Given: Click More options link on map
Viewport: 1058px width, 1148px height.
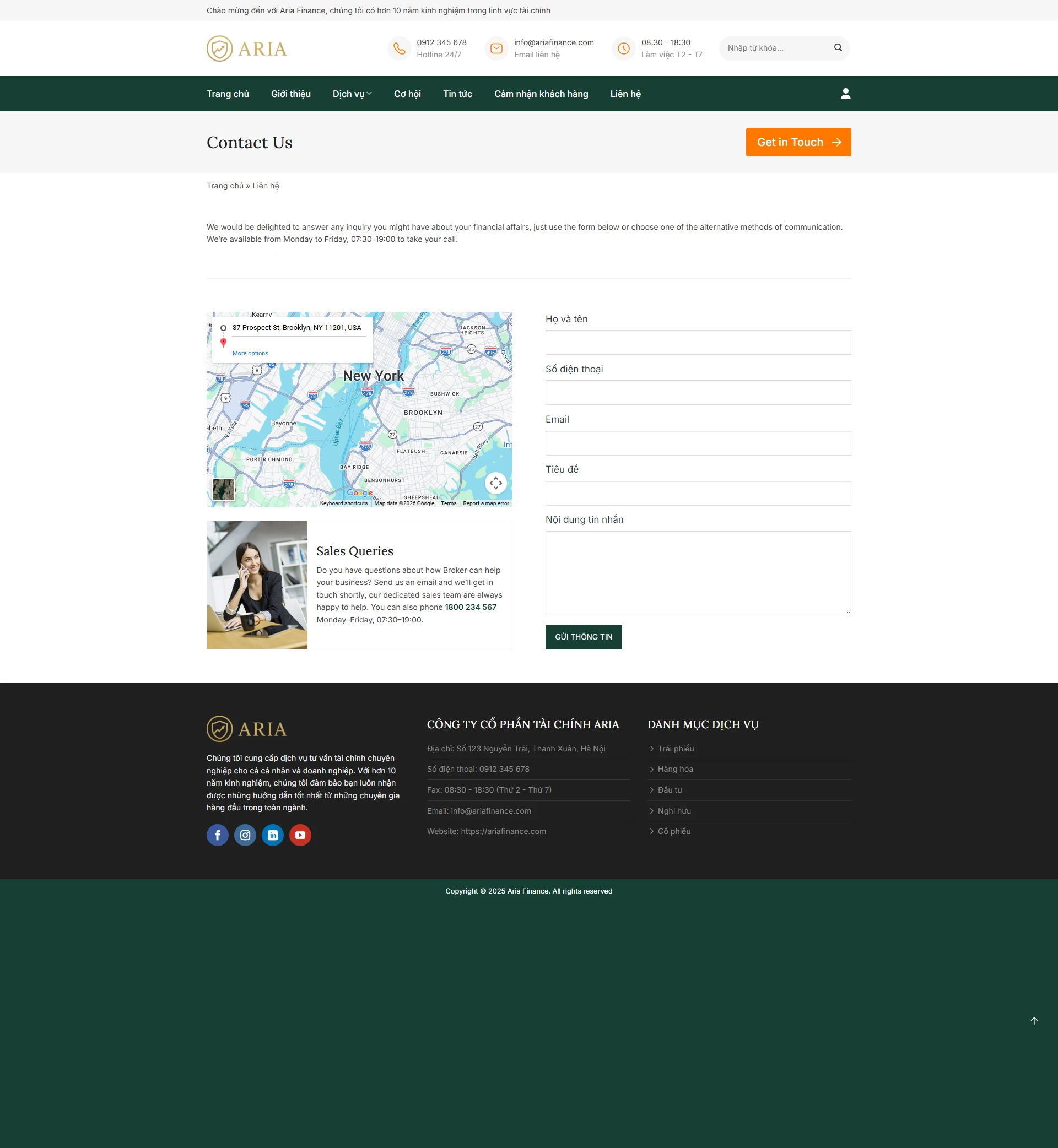Looking at the screenshot, I should click(x=250, y=353).
